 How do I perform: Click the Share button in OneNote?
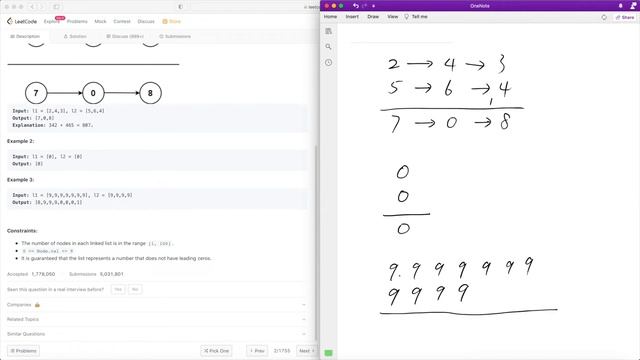pos(625,17)
